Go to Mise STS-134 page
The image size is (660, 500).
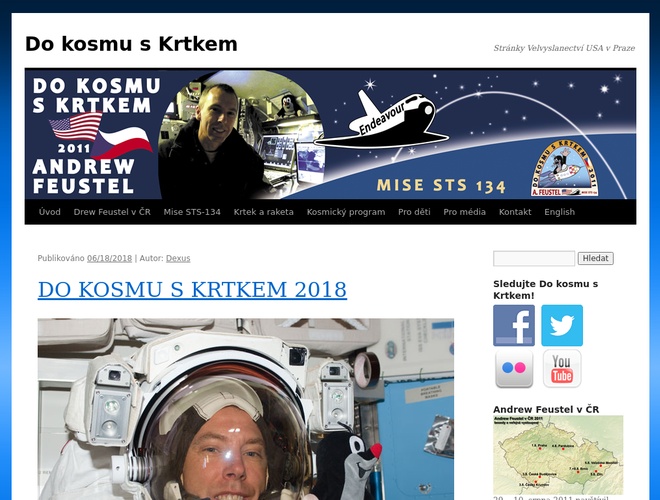[192, 212]
